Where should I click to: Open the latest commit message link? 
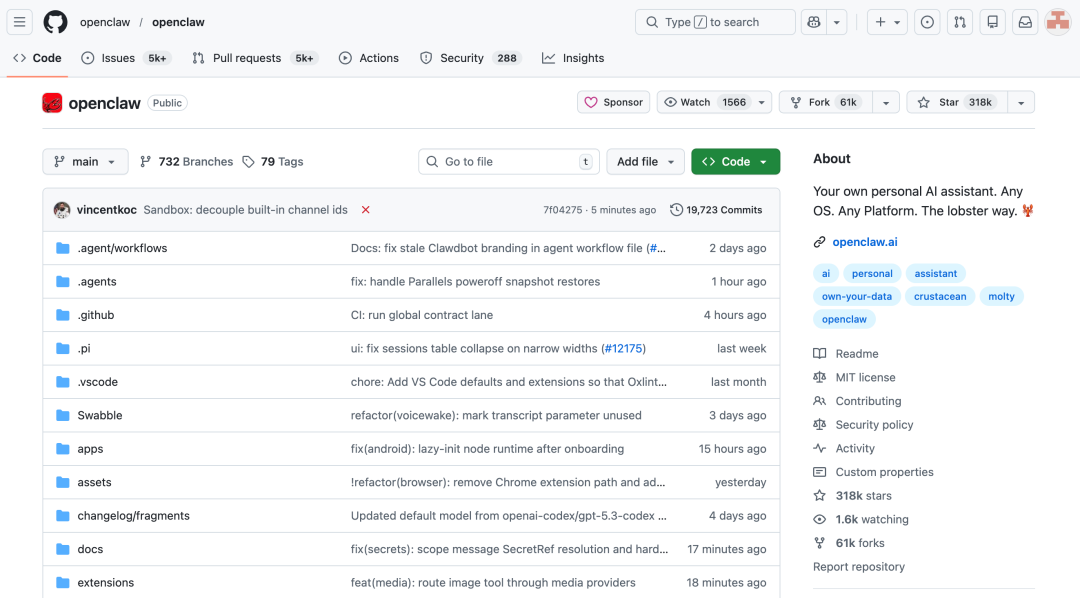coord(245,209)
